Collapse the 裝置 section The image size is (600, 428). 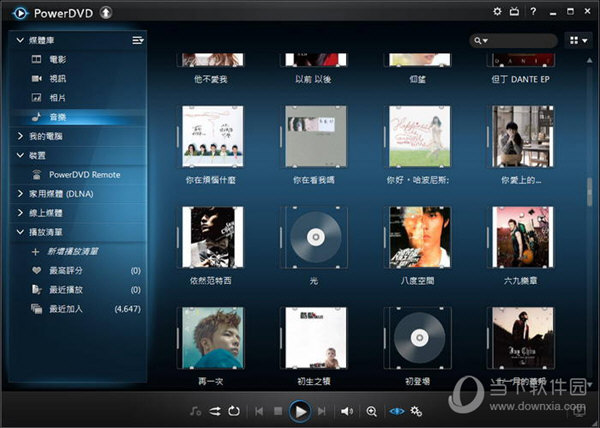click(x=20, y=155)
